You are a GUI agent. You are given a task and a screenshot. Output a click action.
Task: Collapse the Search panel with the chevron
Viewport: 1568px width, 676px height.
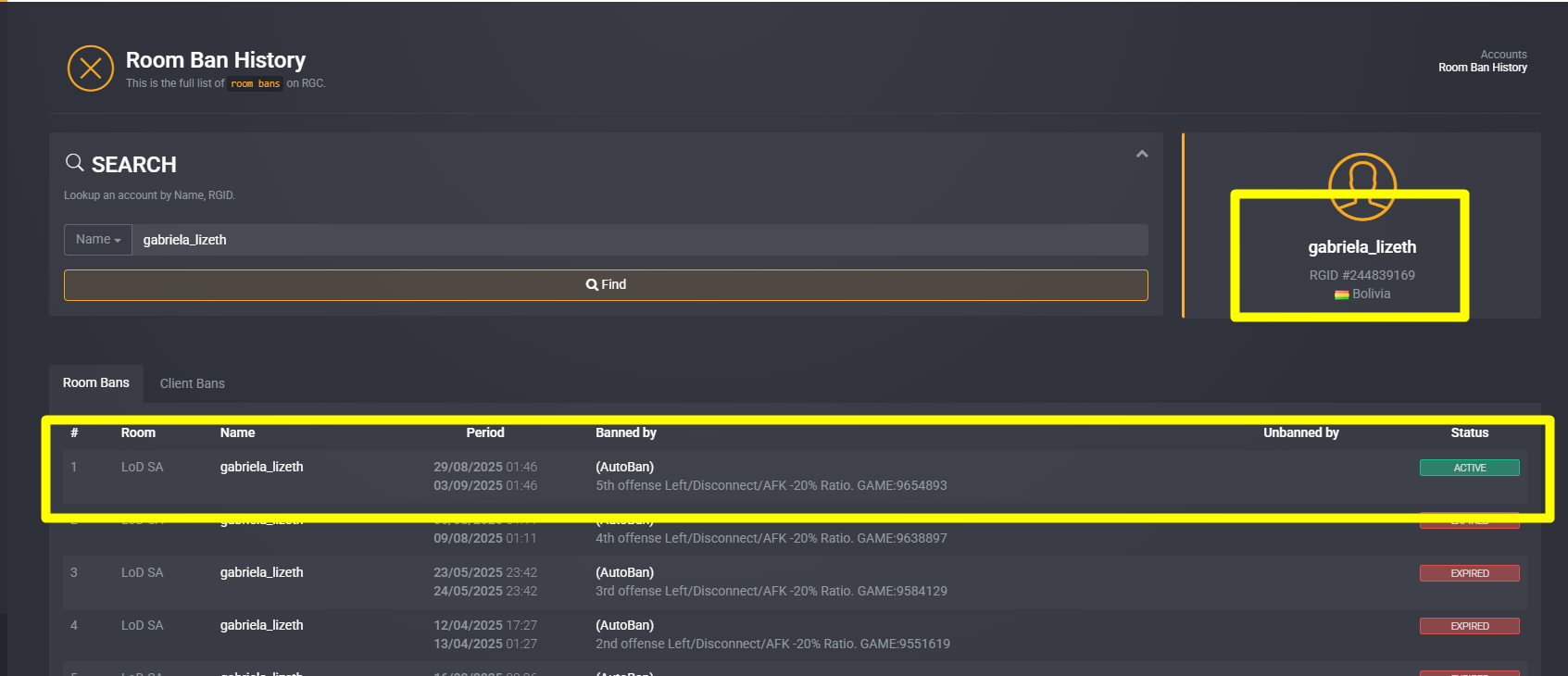tap(1142, 154)
